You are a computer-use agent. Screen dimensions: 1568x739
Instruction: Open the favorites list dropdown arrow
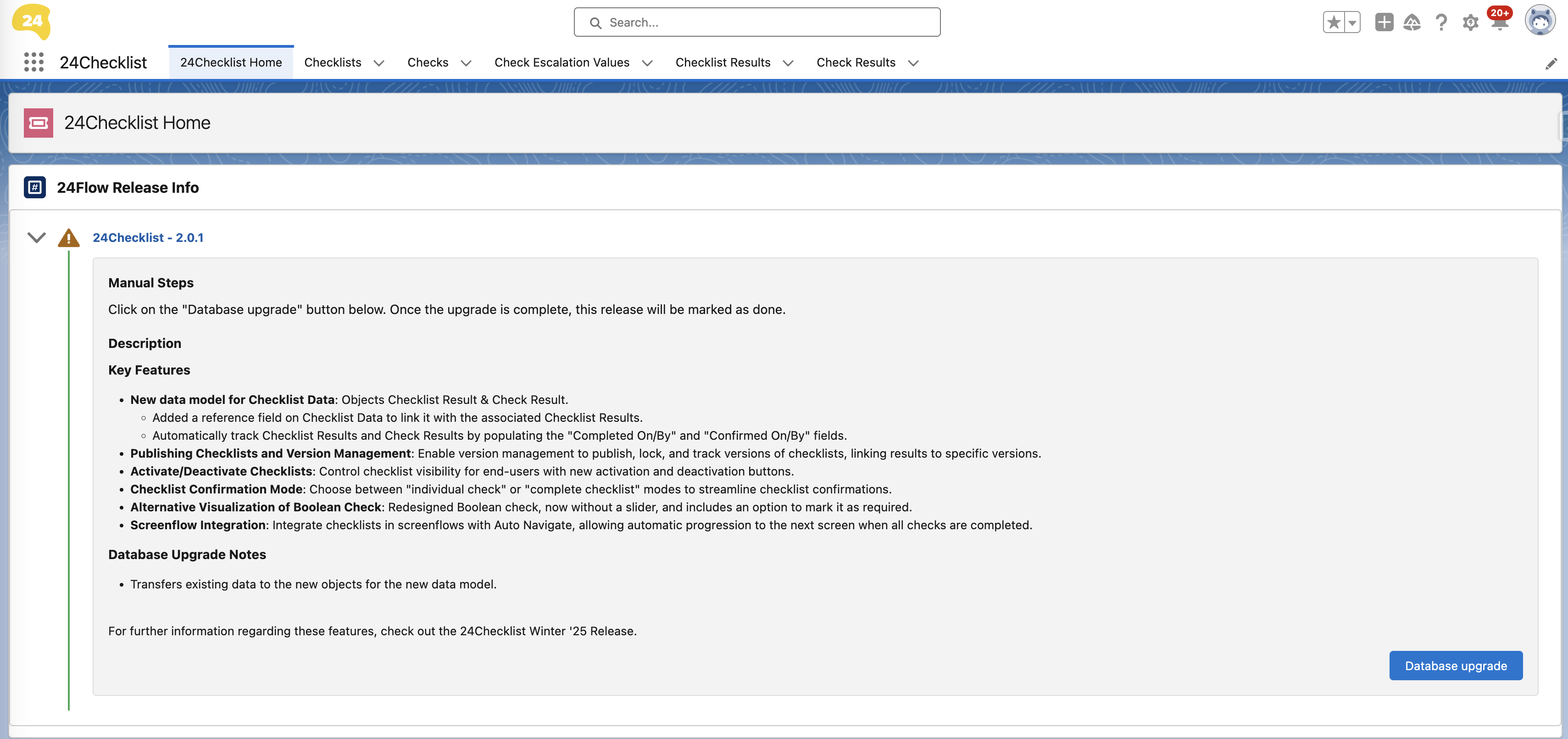click(x=1352, y=22)
